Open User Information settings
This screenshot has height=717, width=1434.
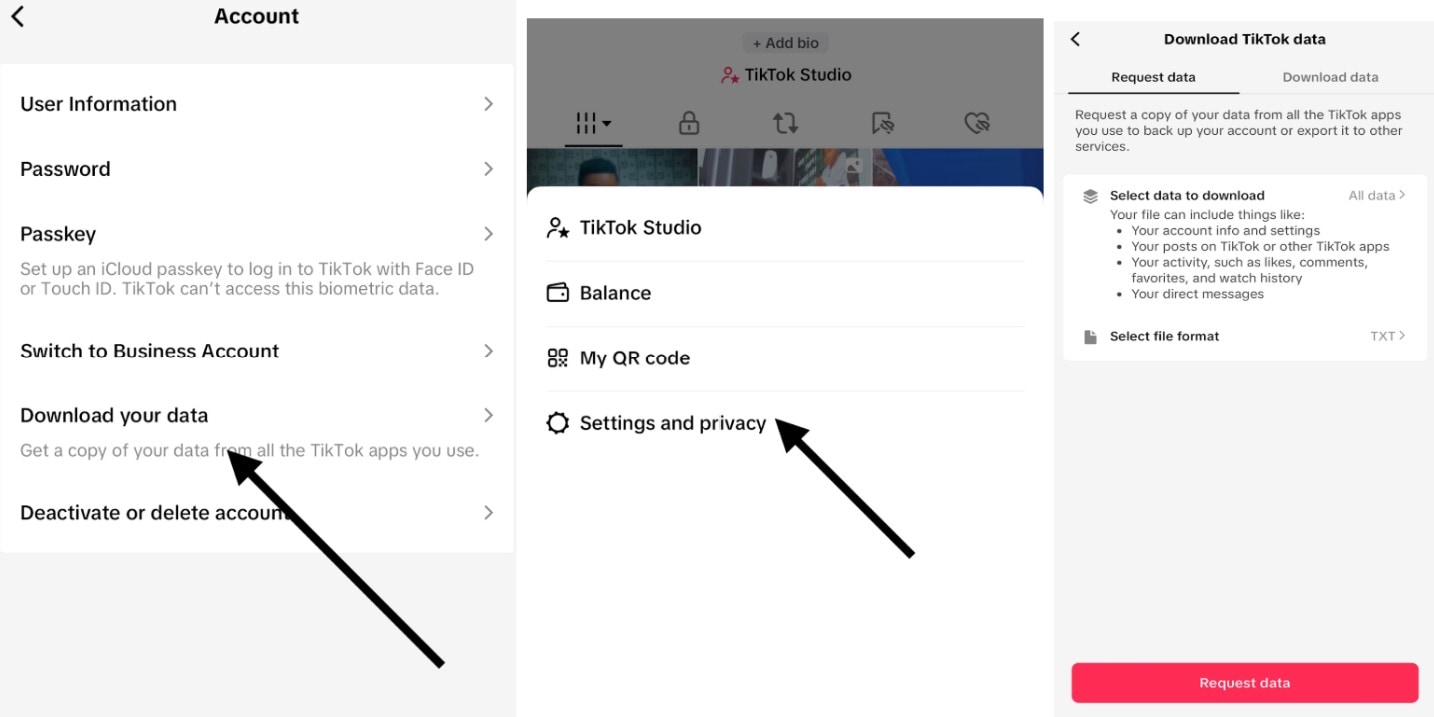(257, 104)
